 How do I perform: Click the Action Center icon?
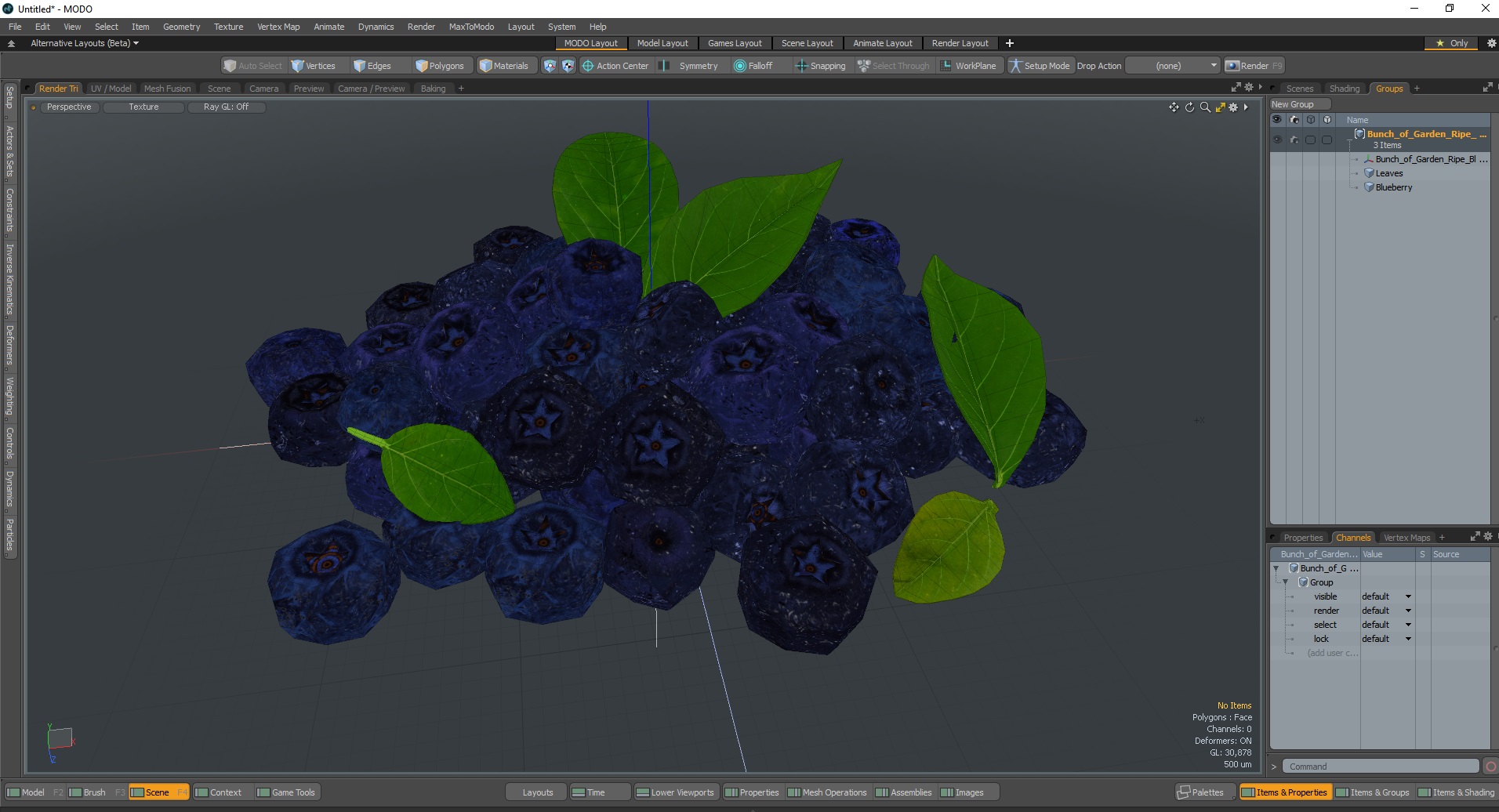(x=587, y=66)
